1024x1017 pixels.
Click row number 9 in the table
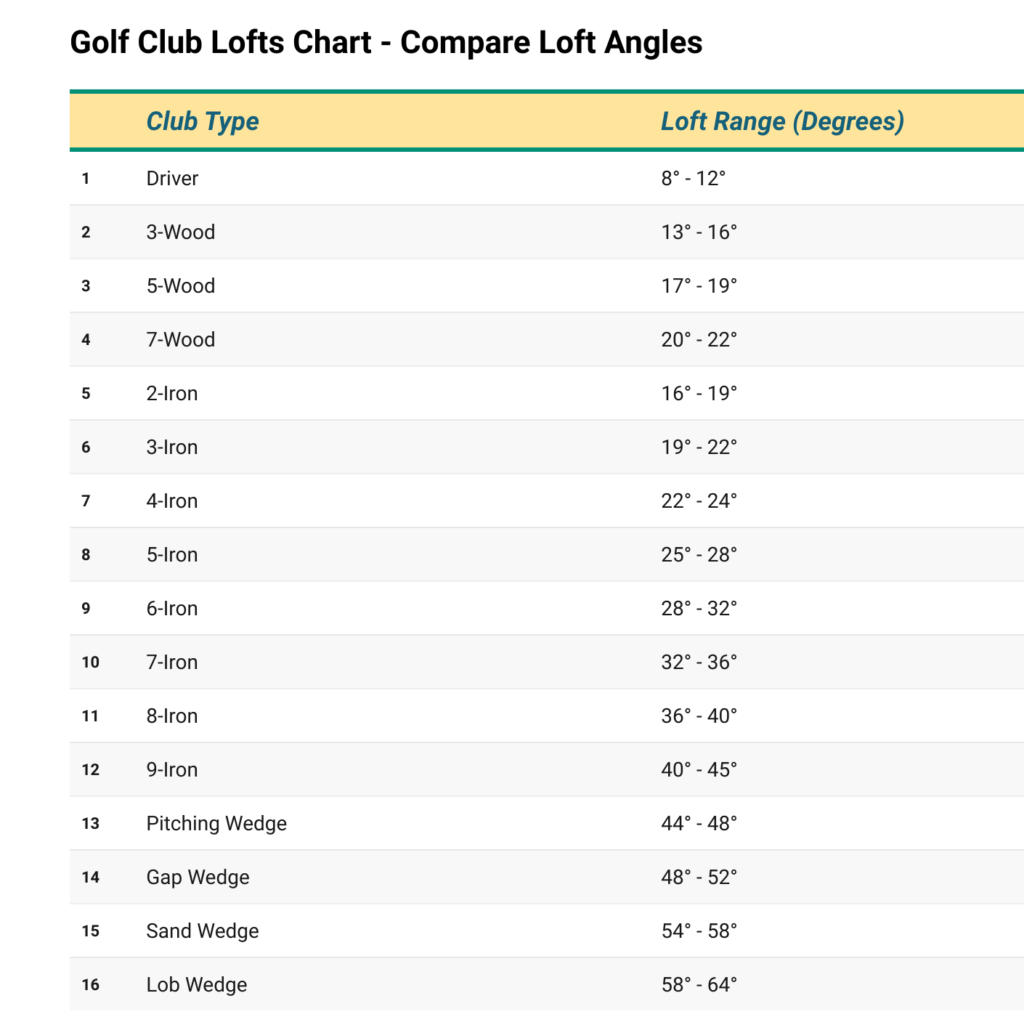(x=86, y=609)
